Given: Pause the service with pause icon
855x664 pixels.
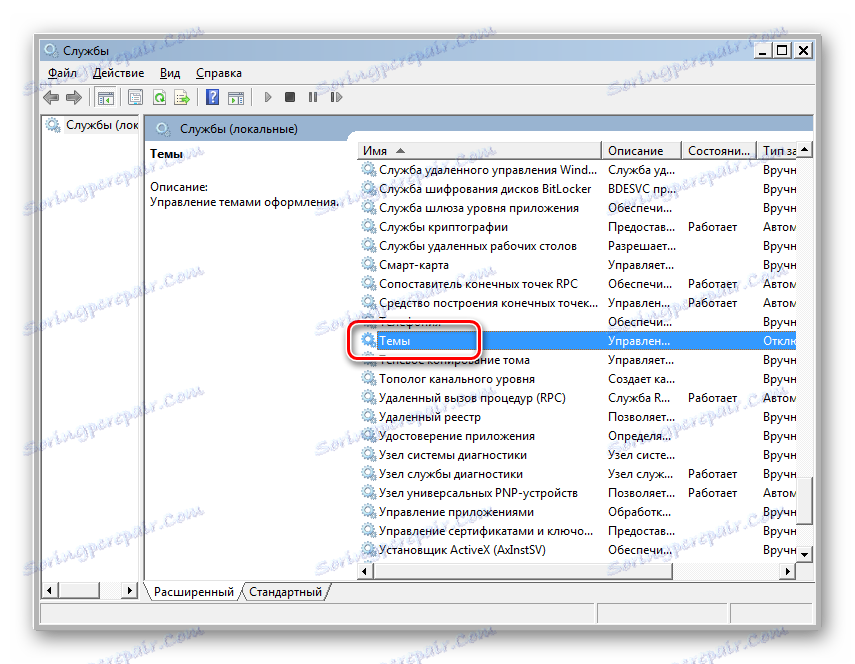Looking at the screenshot, I should (x=312, y=98).
